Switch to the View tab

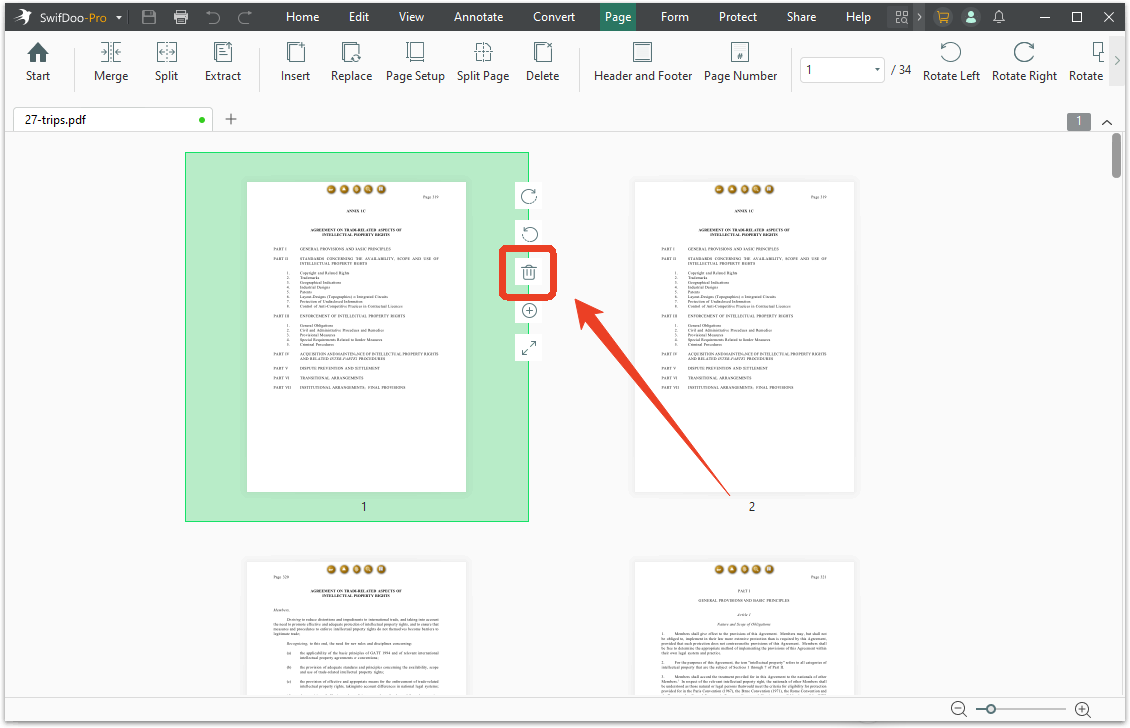click(411, 17)
